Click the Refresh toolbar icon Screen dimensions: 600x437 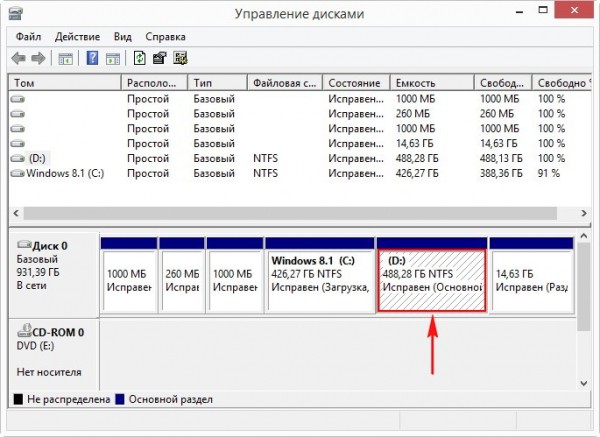(139, 58)
